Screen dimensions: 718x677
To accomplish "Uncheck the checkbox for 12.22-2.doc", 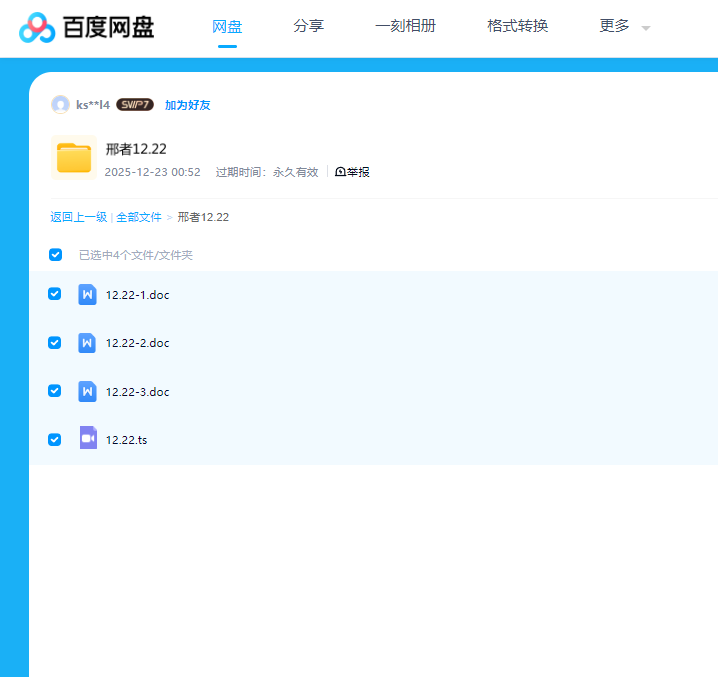I will click(55, 343).
